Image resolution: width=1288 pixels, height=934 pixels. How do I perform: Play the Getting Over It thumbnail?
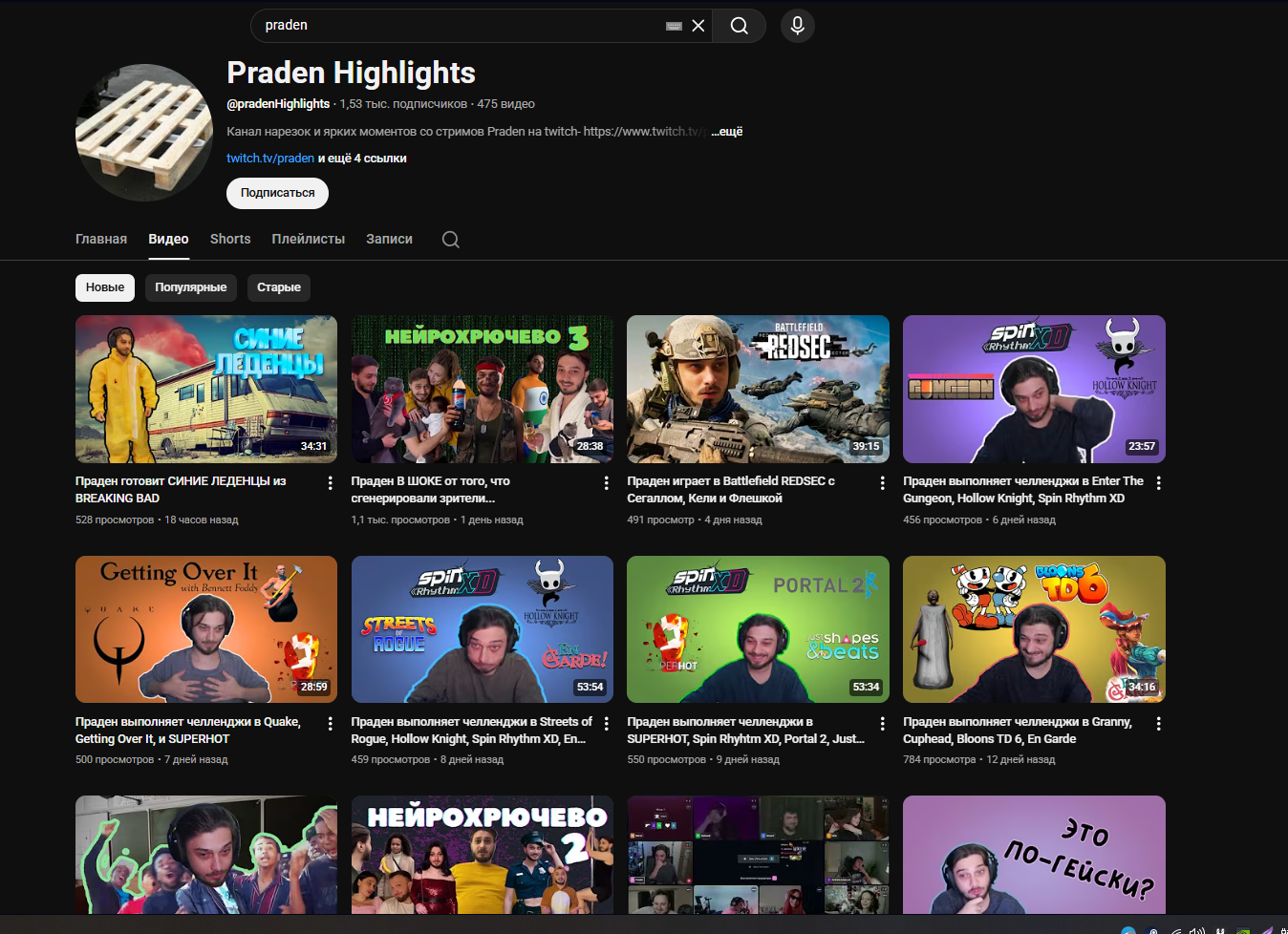(x=206, y=629)
